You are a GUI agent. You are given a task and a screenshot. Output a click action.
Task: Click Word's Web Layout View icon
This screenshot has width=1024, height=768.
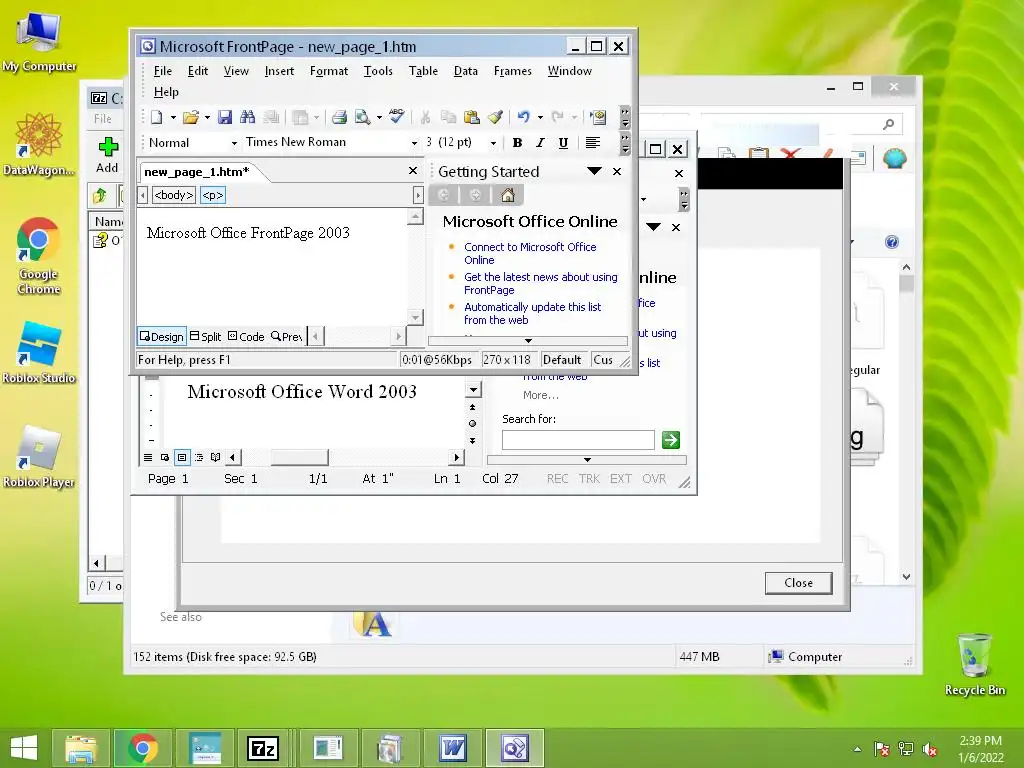click(165, 457)
